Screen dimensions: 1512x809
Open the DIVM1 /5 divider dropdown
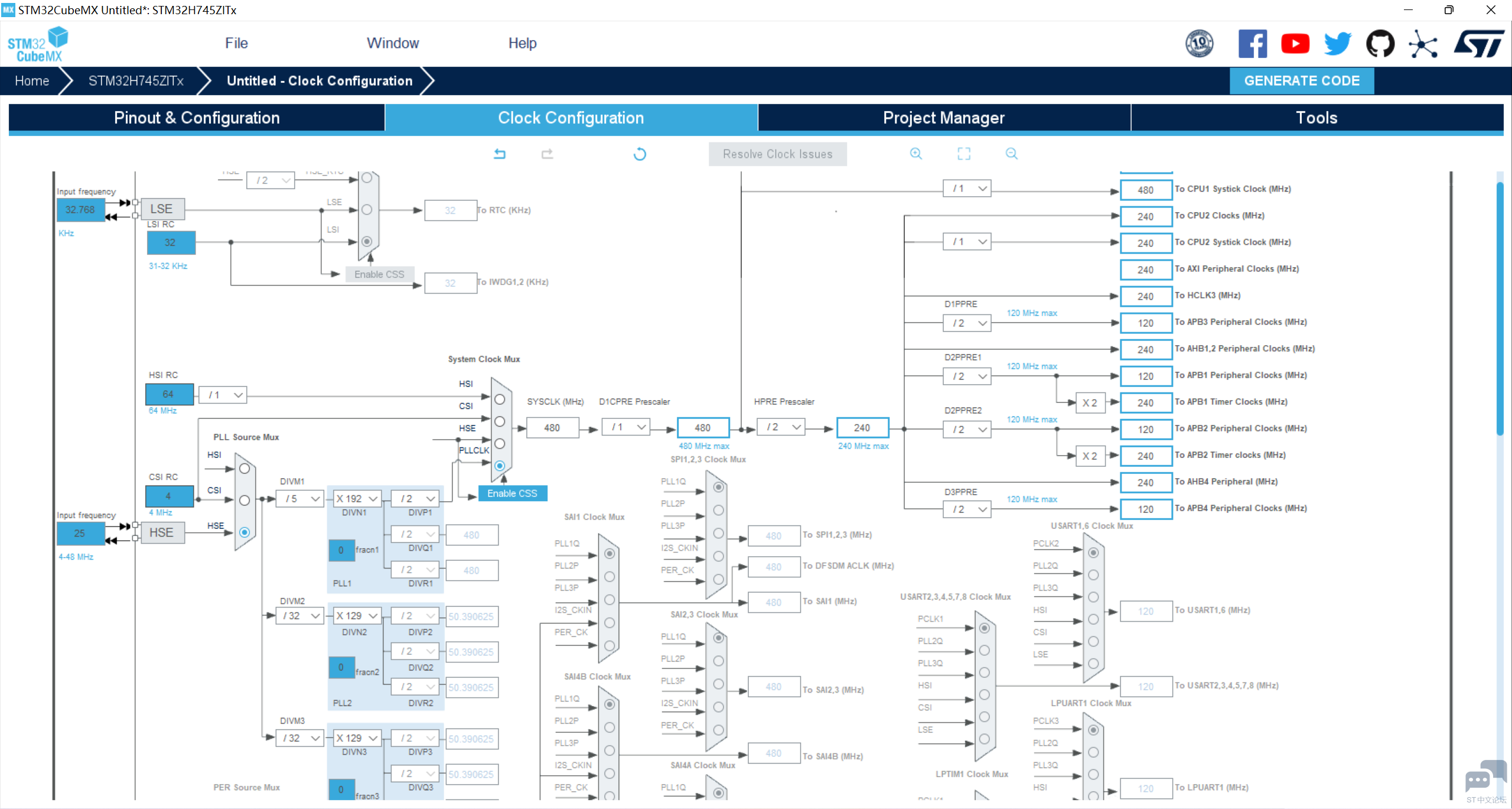pyautogui.click(x=300, y=499)
